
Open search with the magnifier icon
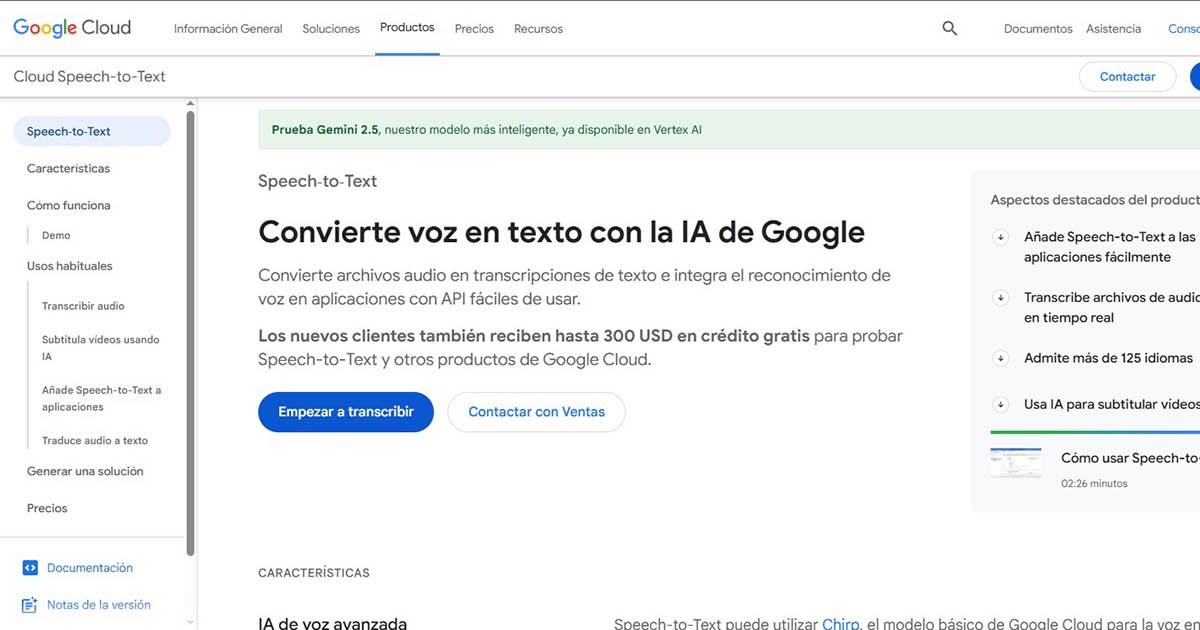point(950,29)
